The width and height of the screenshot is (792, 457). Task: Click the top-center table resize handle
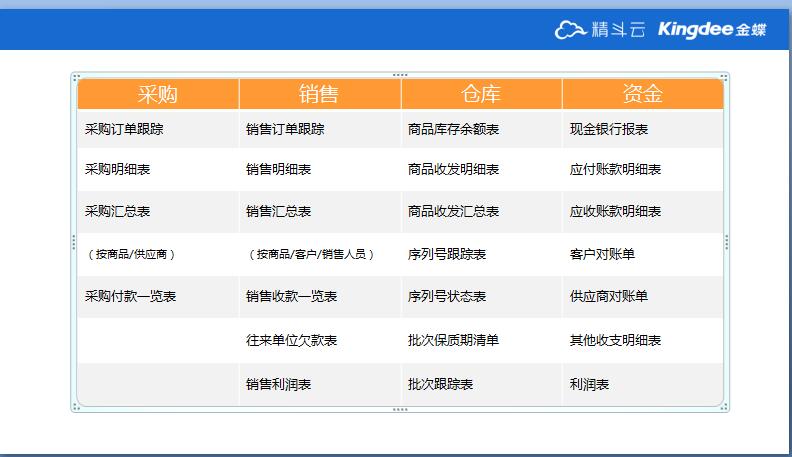click(400, 75)
